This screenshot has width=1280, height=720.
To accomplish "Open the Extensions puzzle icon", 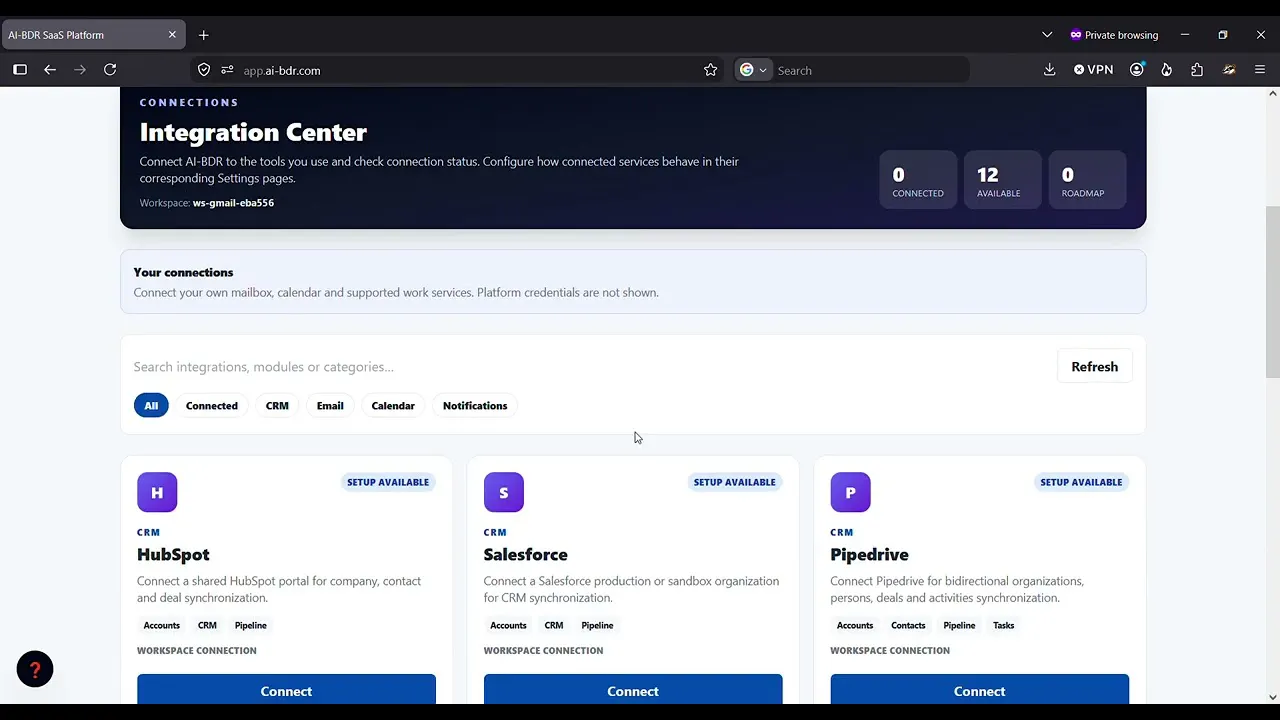I will (x=1197, y=70).
